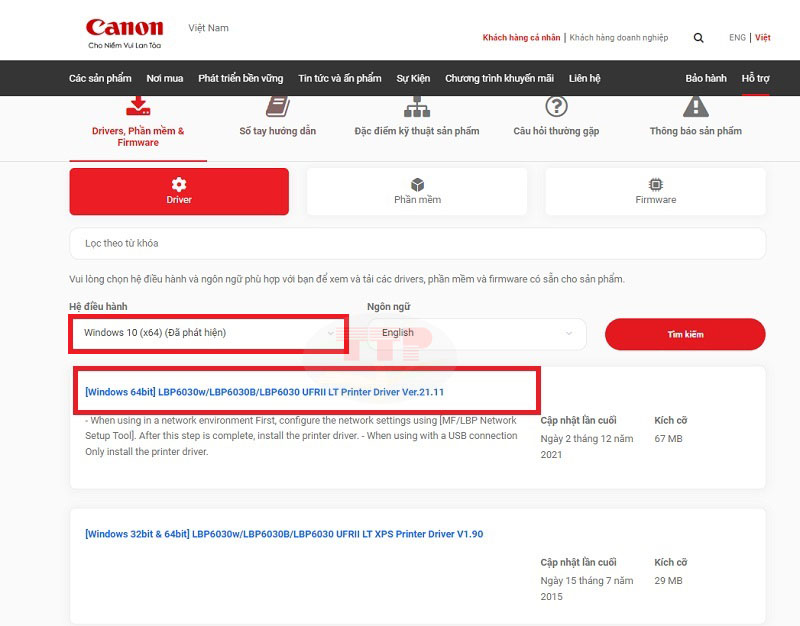Select Sổ tay hướng dẫn tab
The image size is (800, 626).
point(278,131)
